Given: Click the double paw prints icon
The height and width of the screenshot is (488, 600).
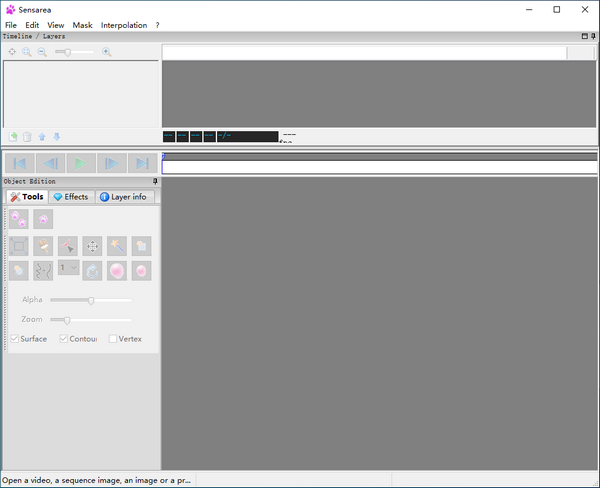Looking at the screenshot, I should (x=19, y=219).
